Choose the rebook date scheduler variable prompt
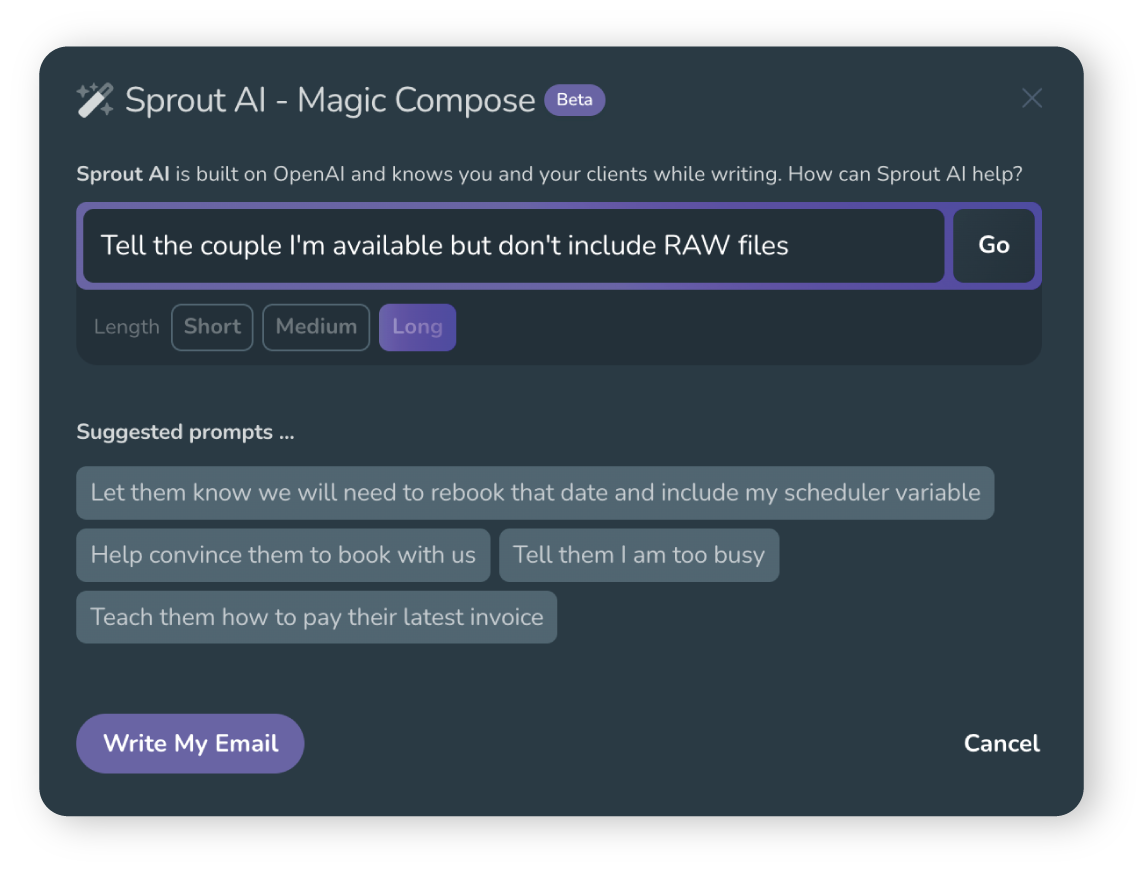Screen dimensions: 1147x873 535,493
